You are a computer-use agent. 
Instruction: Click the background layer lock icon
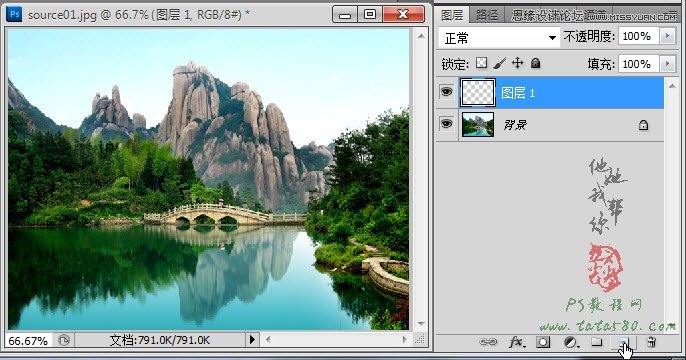pyautogui.click(x=643, y=125)
